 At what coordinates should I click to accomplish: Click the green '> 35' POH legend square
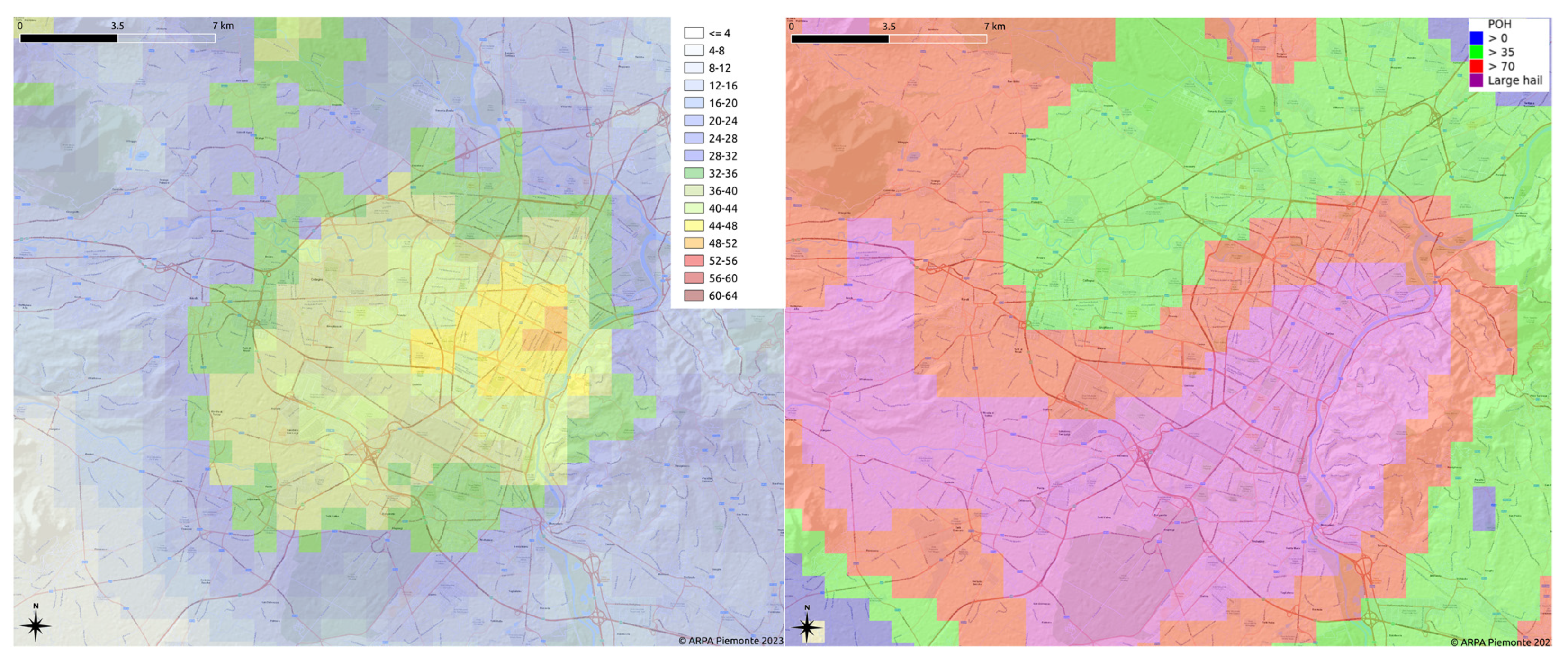[1476, 52]
